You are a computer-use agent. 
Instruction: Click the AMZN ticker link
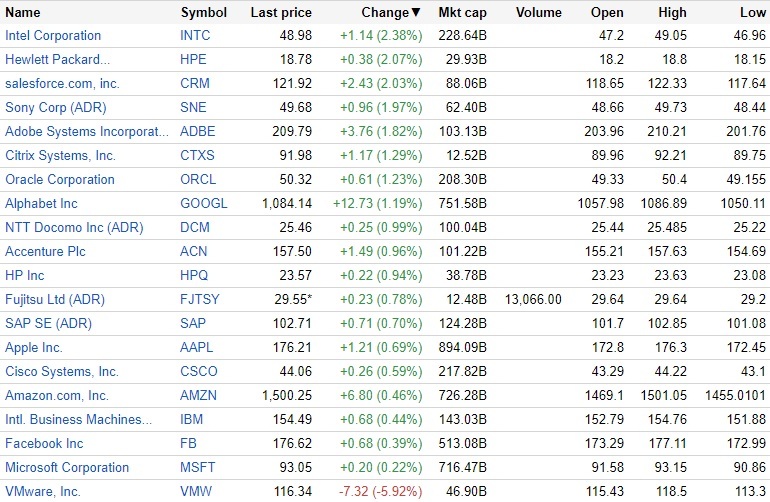click(198, 395)
